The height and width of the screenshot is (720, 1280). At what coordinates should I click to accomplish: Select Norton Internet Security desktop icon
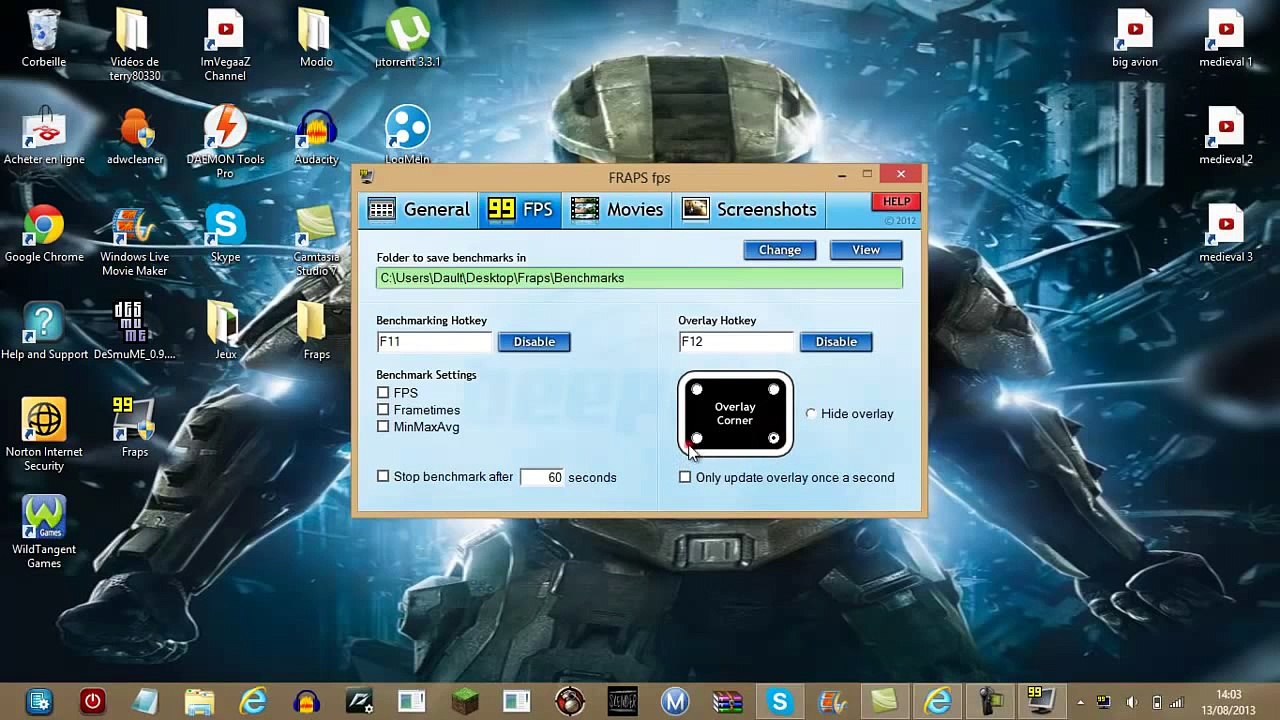point(44,435)
